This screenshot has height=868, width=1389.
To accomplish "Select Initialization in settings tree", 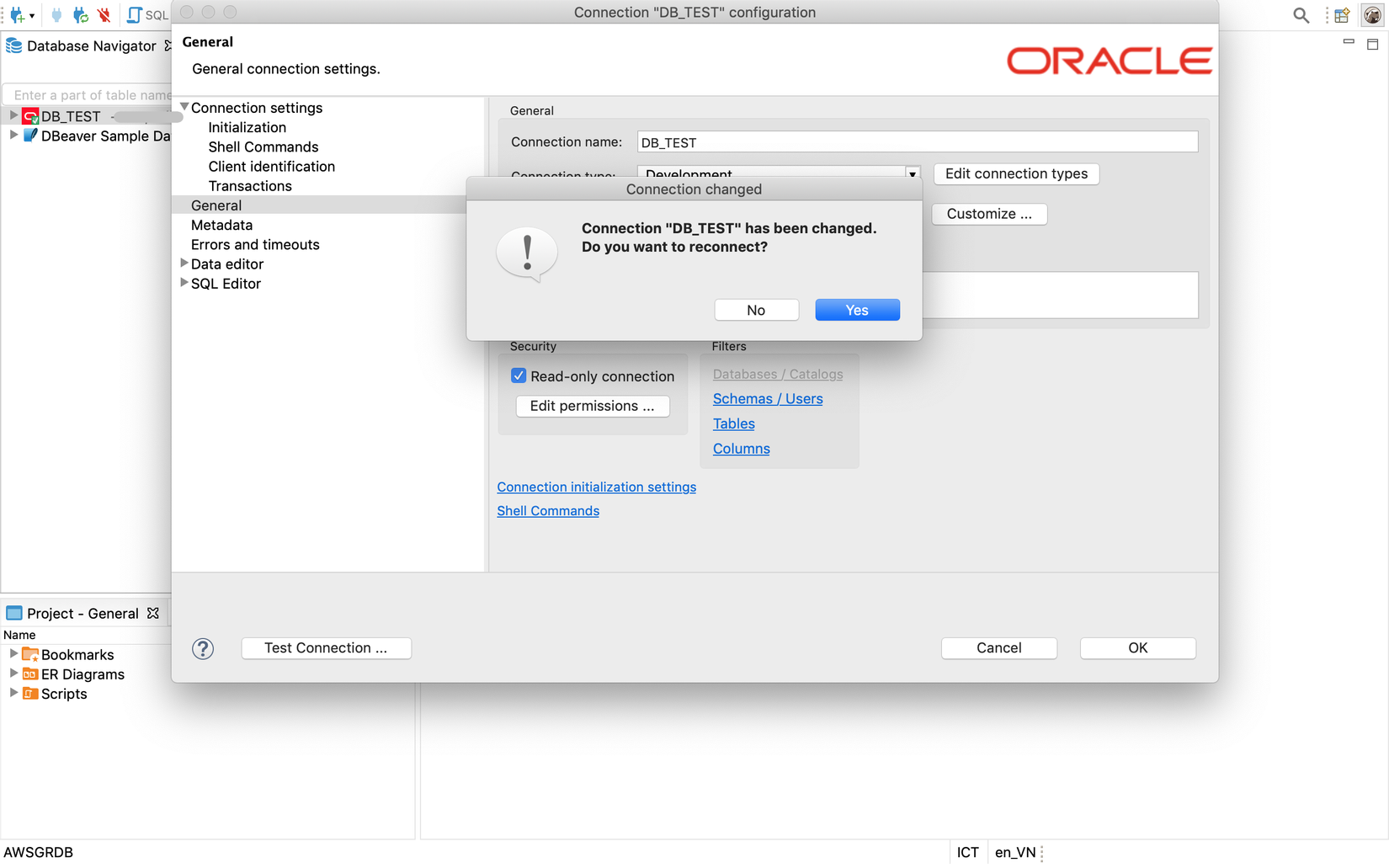I will [x=247, y=127].
